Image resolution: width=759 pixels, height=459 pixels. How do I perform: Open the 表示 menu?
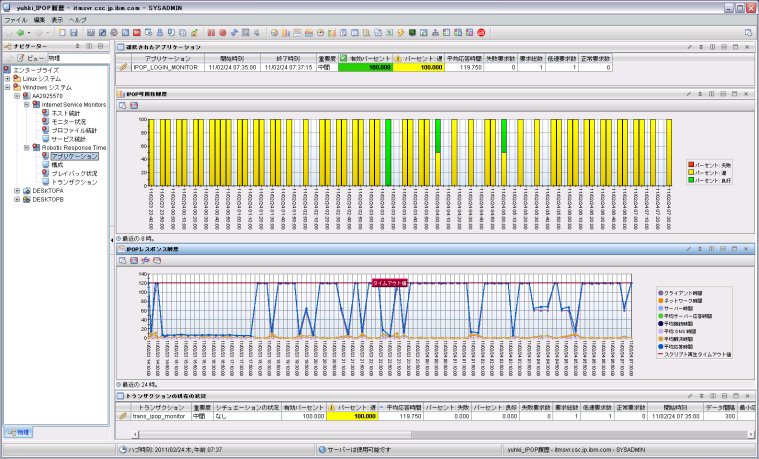pyautogui.click(x=57, y=20)
